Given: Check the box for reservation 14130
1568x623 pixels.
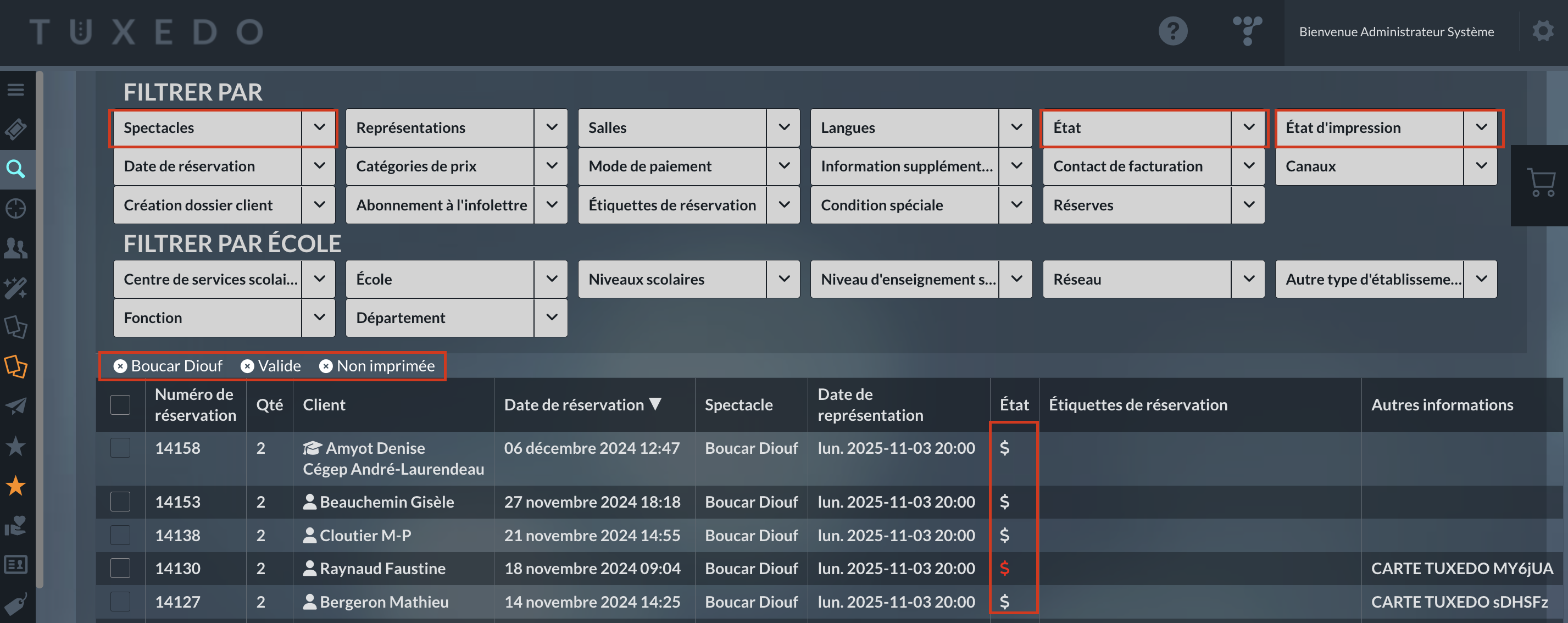Looking at the screenshot, I should (120, 569).
